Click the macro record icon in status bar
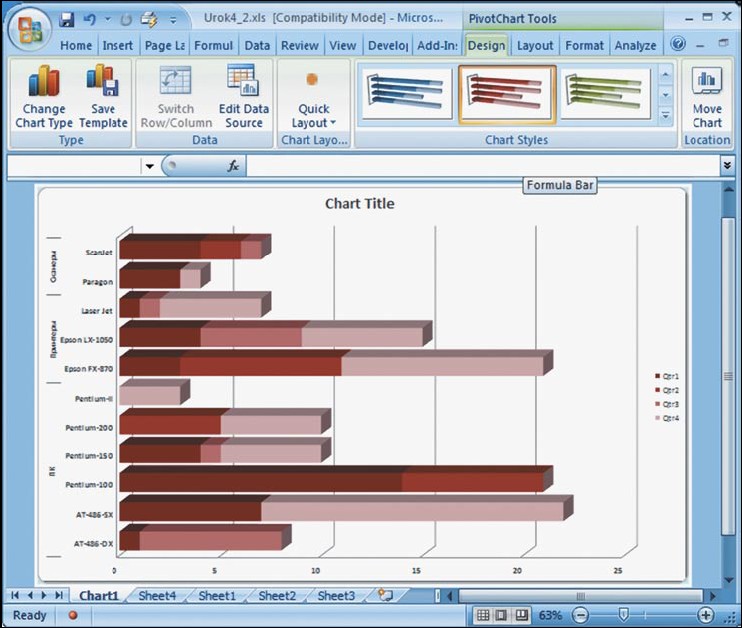The height and width of the screenshot is (628, 742). pos(72,615)
